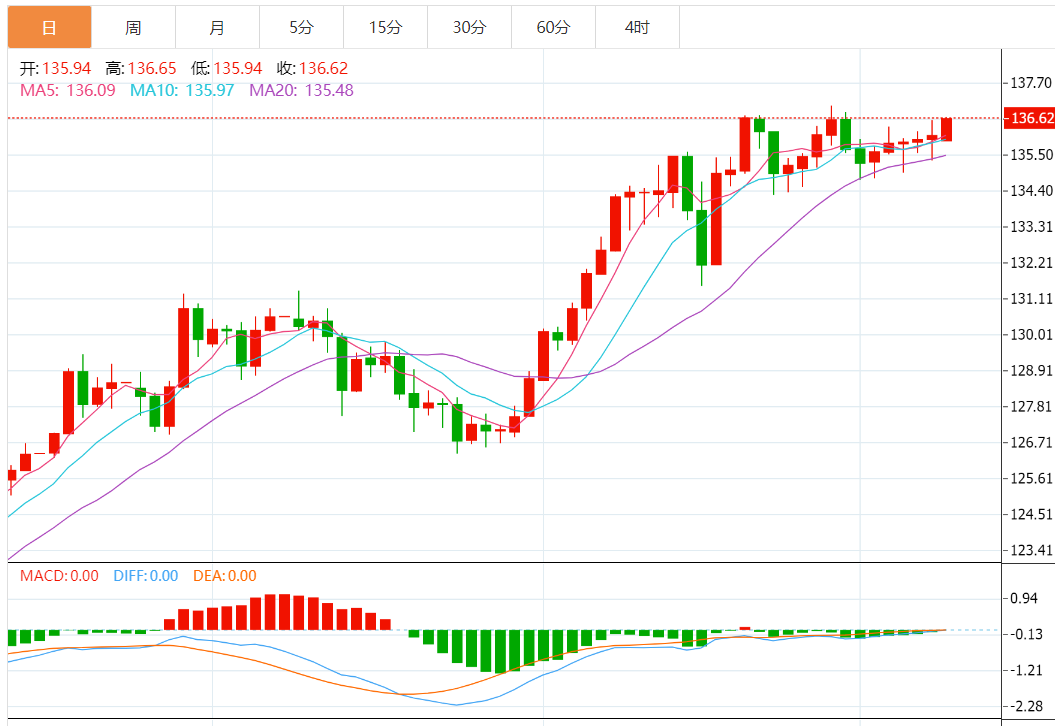The width and height of the screenshot is (1055, 726).
Task: Click the 0.94 MACD axis label
Action: (x=1024, y=598)
